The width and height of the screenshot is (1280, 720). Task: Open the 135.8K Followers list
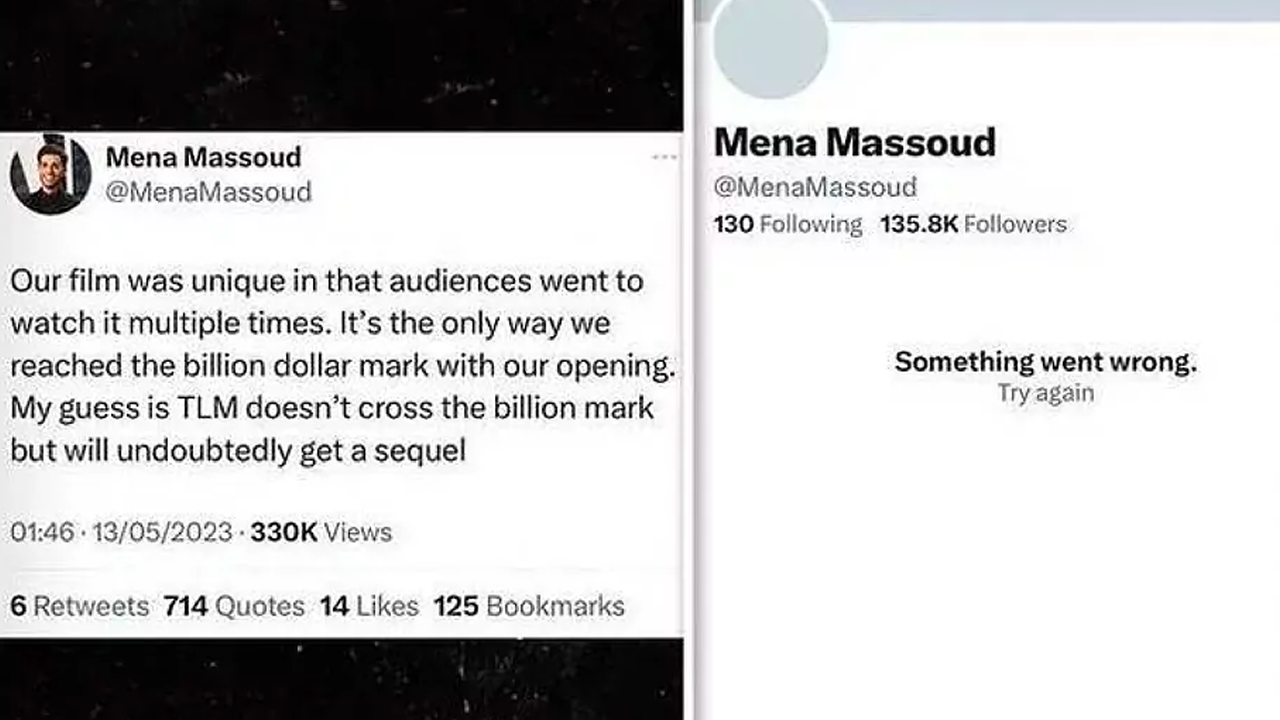point(973,224)
